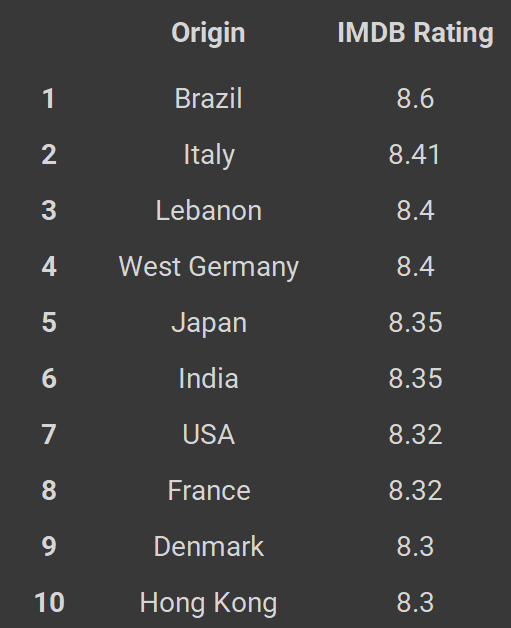Viewport: 511px width, 628px height.
Task: Select the Hong Kong origin cell
Action: (x=208, y=603)
